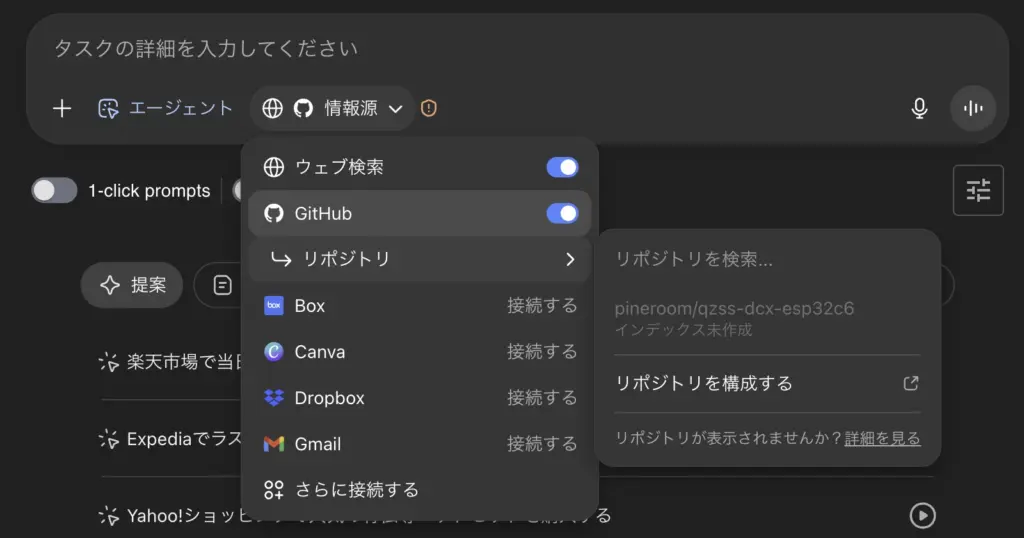This screenshot has height=538, width=1024.
Task: Click the リポジトリを検索 search field
Action: point(766,259)
